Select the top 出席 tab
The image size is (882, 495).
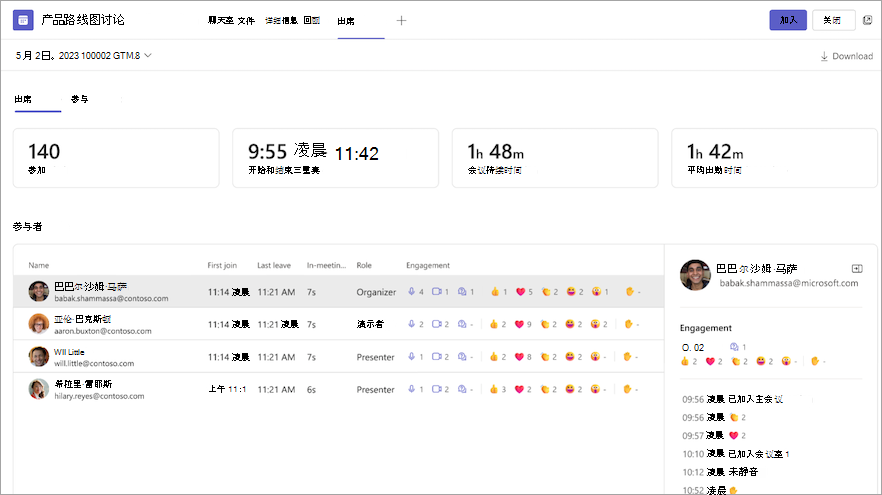346,21
